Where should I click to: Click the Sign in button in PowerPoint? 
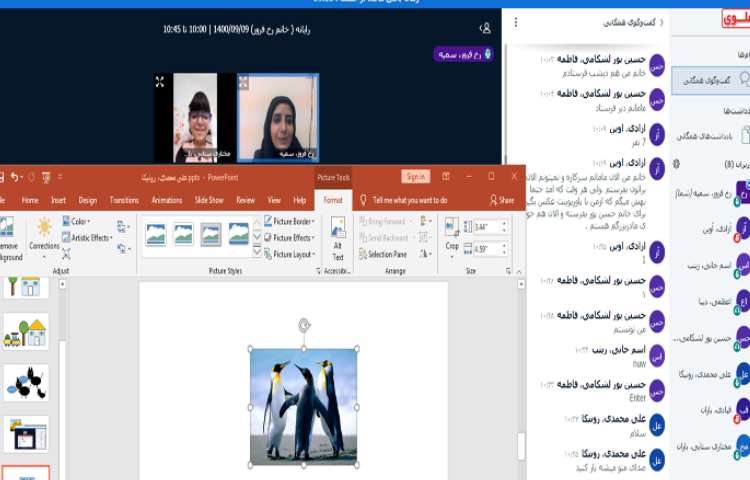pyautogui.click(x=416, y=177)
